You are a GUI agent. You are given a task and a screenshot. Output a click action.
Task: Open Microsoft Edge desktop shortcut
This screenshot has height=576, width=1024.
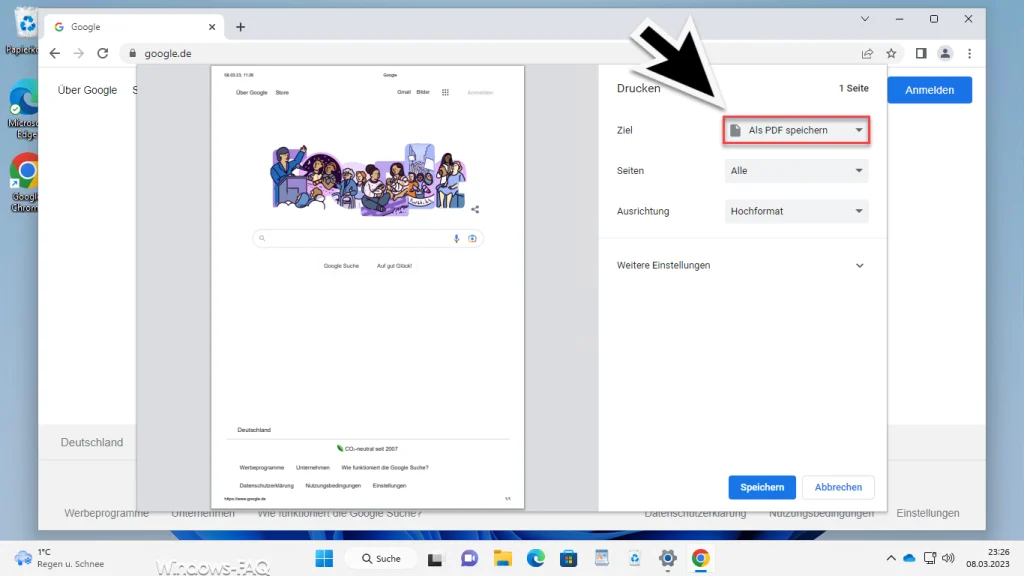[25, 109]
